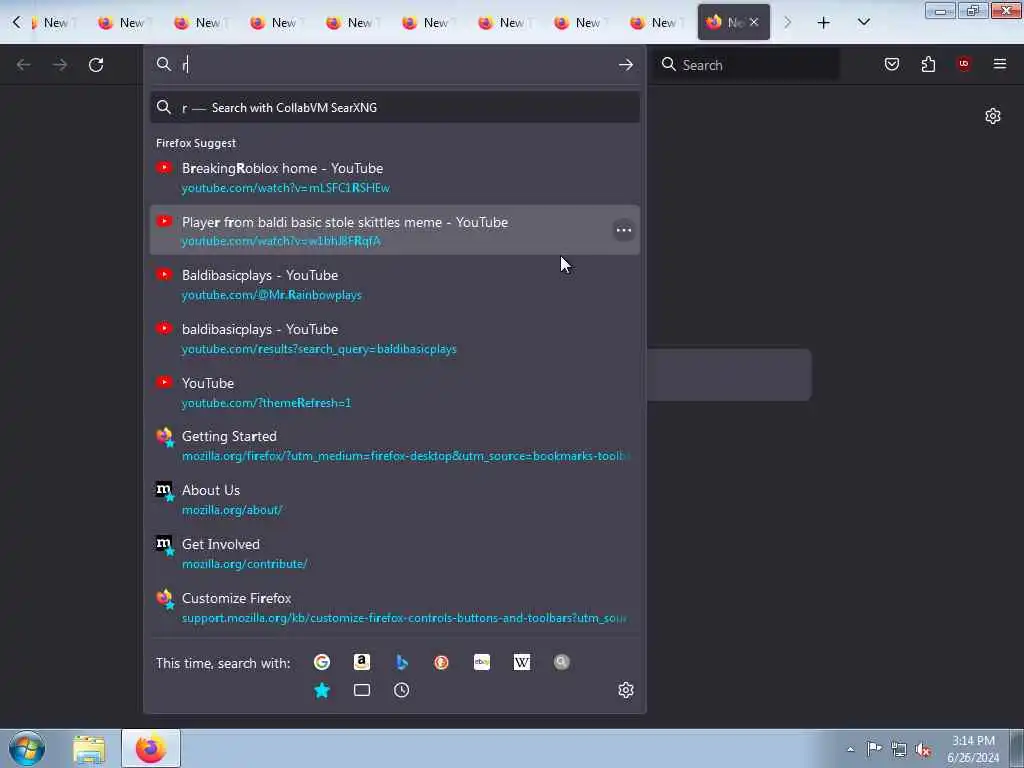Viewport: 1024px width, 768px height.
Task: Pick the gray magnifier search engine icon
Action: click(562, 662)
